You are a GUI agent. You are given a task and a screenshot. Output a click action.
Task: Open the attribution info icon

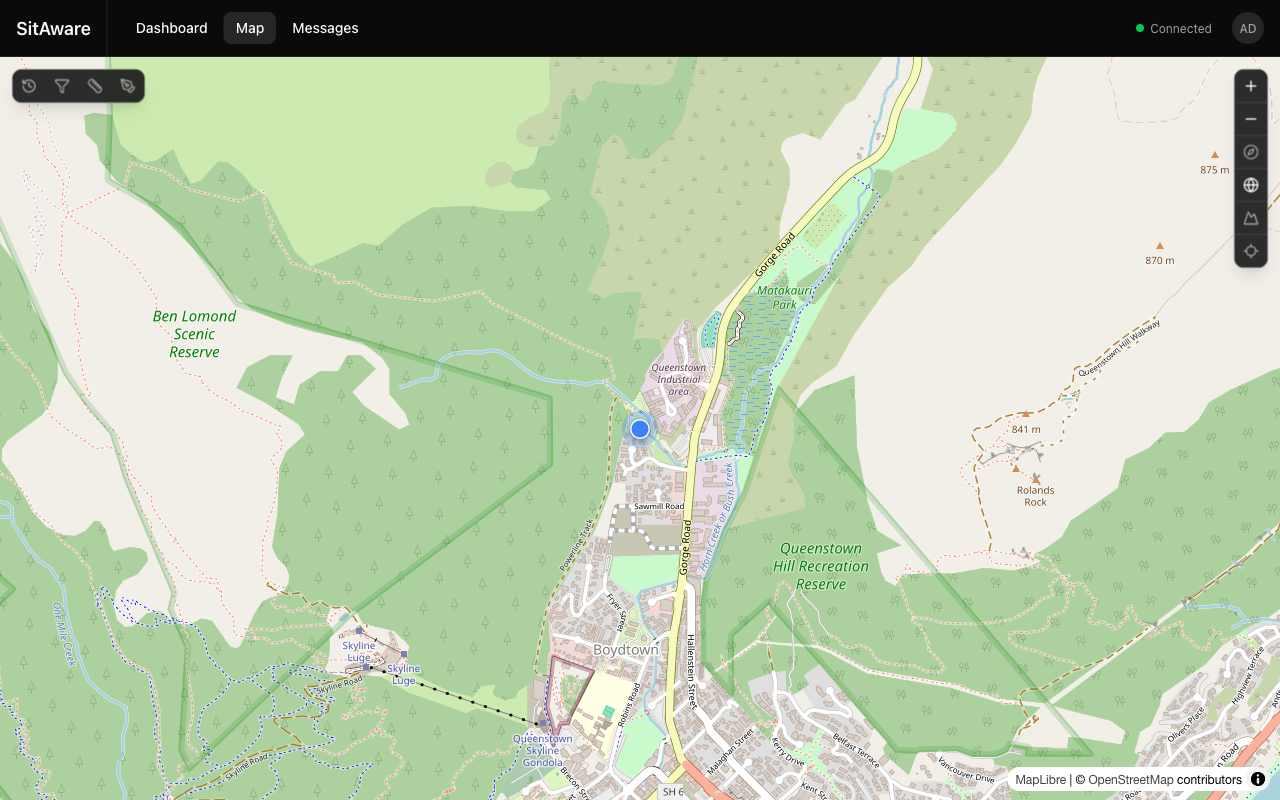[x=1258, y=779]
